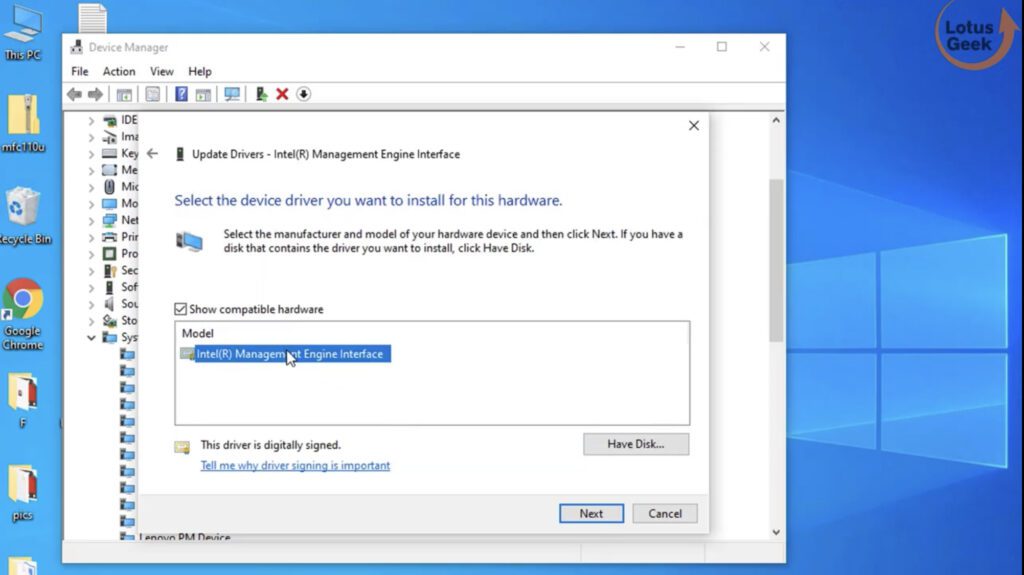
Task: Collapse the Sys tree node
Action: point(91,338)
